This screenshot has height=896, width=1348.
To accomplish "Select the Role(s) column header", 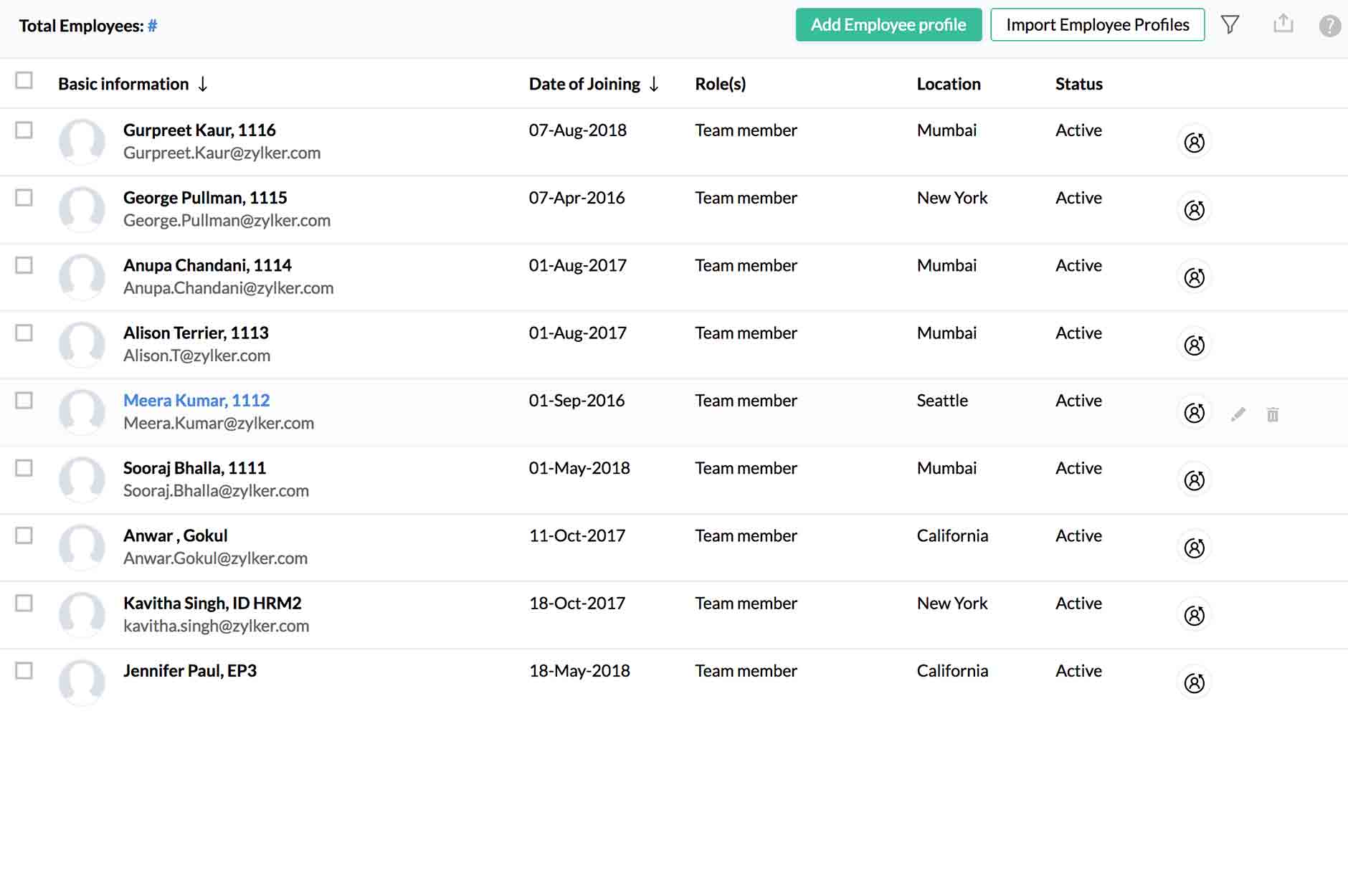I will coord(721,83).
